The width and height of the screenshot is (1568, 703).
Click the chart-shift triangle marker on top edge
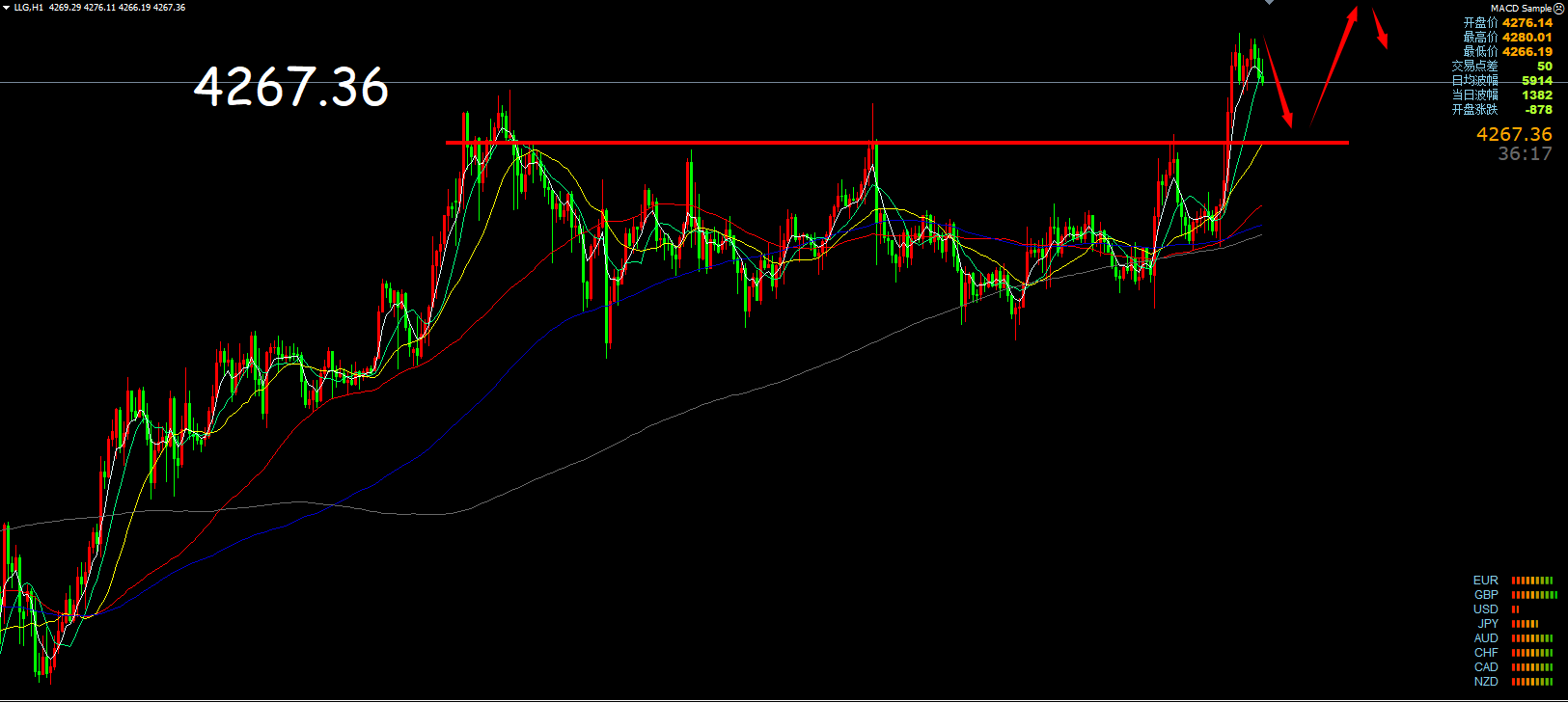(1270, 2)
